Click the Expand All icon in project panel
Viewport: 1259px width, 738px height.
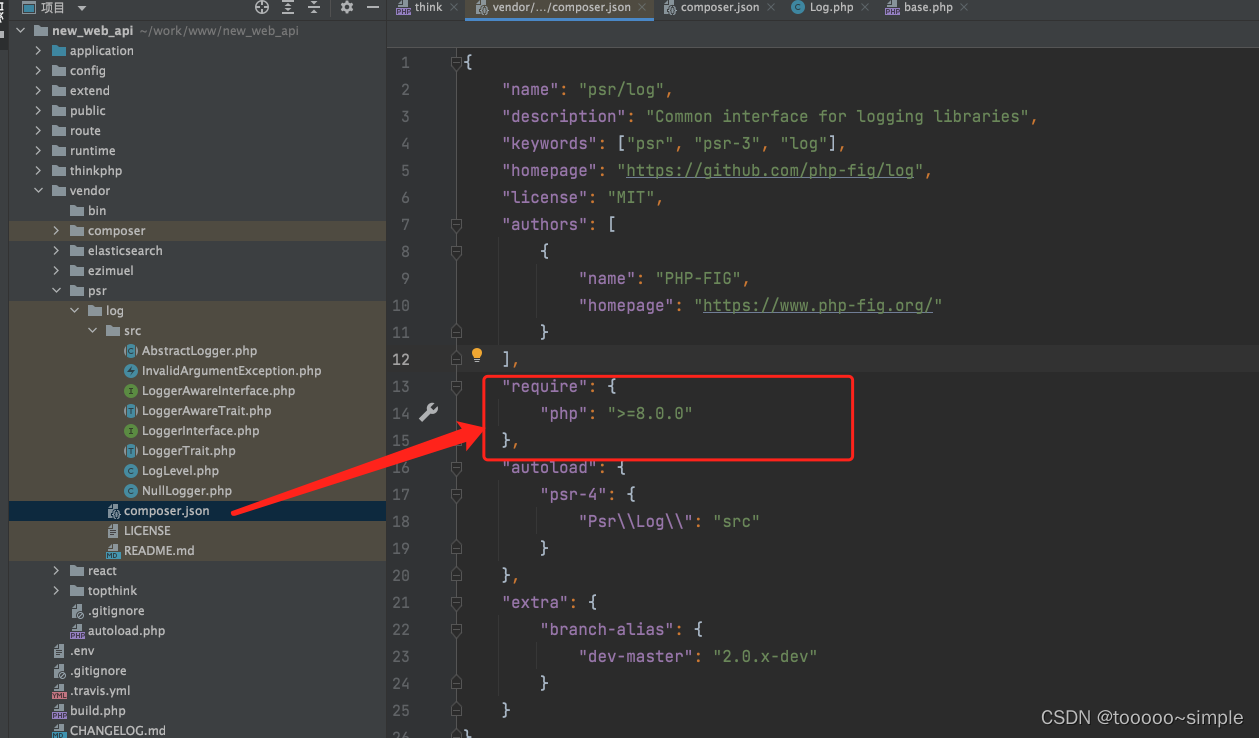tap(288, 7)
